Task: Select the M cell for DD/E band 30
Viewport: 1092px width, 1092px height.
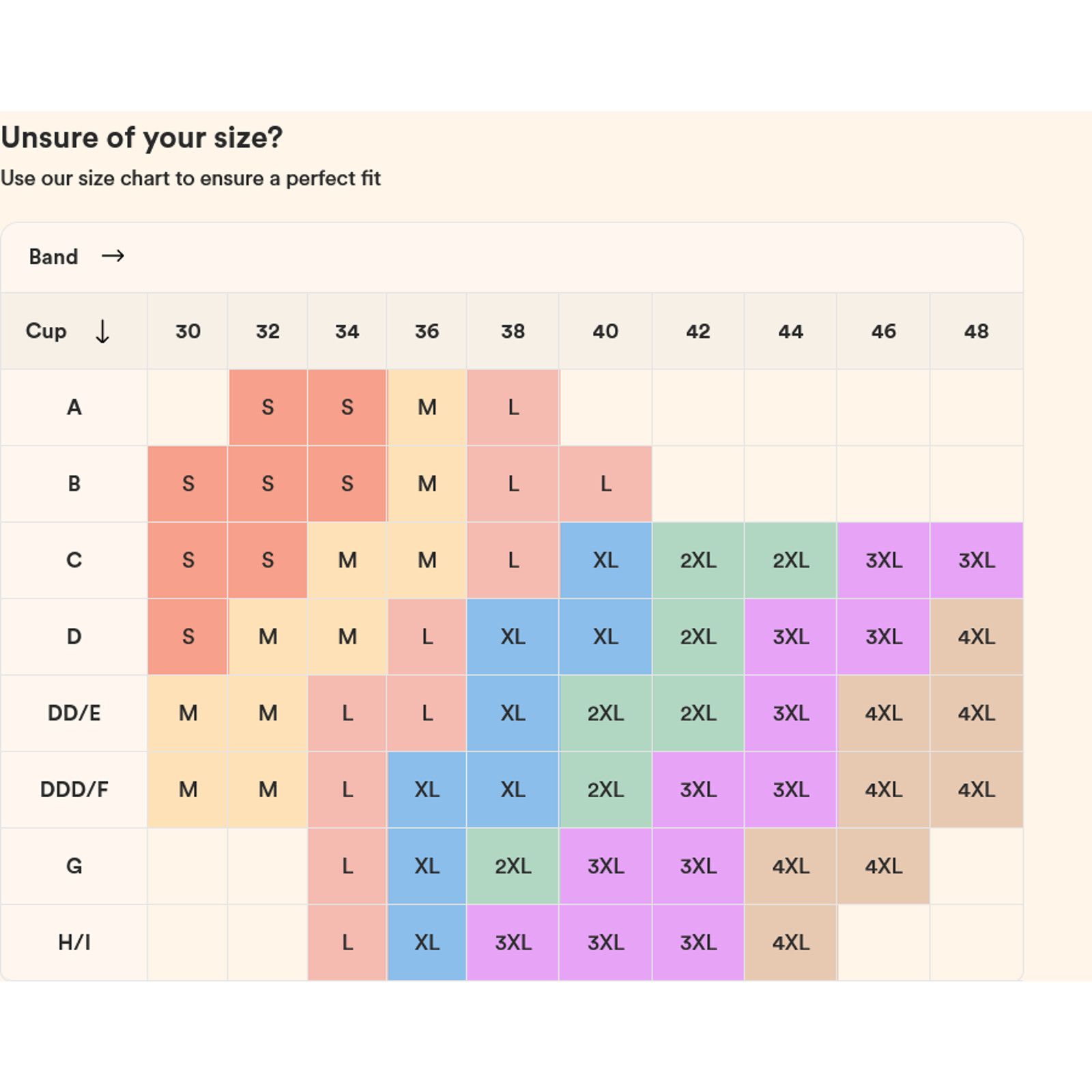Action: [x=188, y=713]
